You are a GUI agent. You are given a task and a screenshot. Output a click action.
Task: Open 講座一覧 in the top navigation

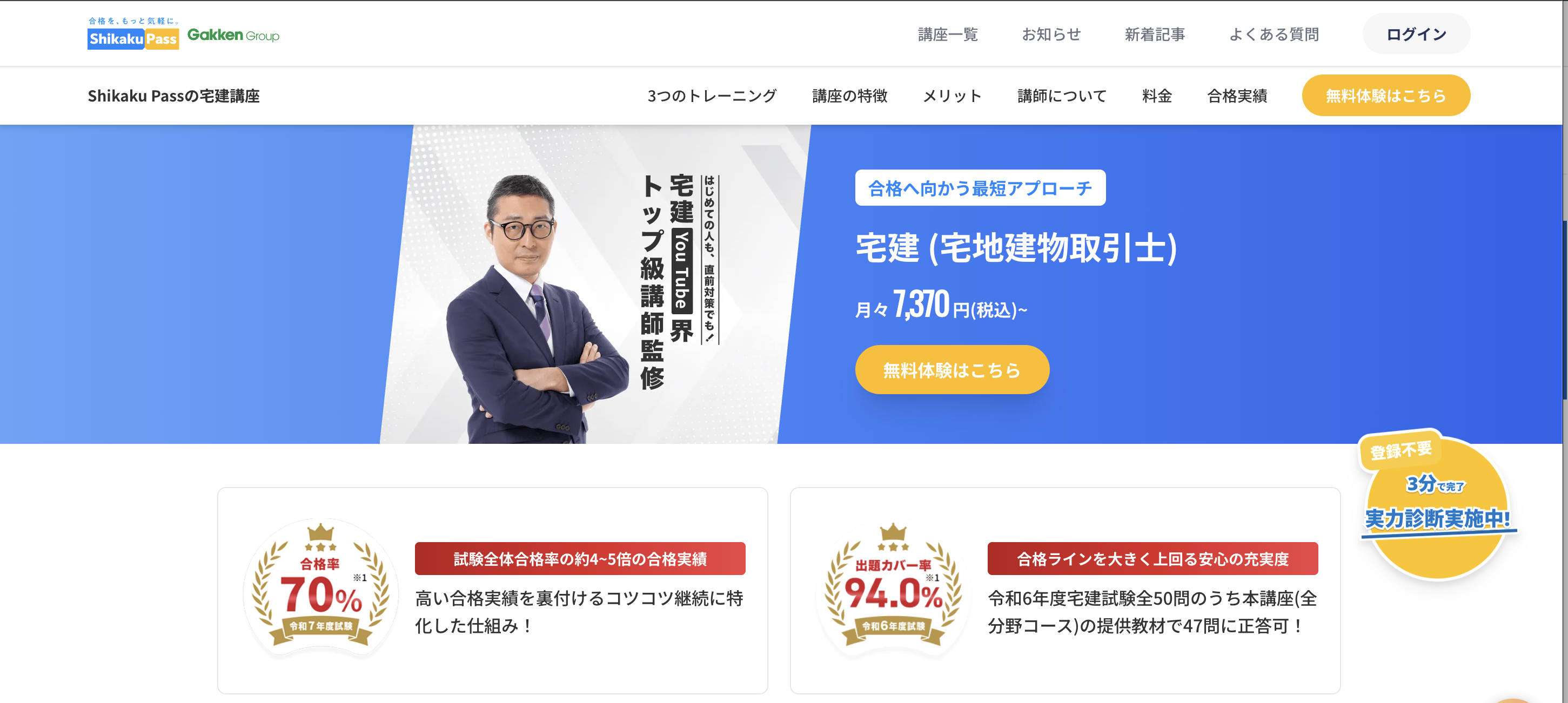point(948,34)
